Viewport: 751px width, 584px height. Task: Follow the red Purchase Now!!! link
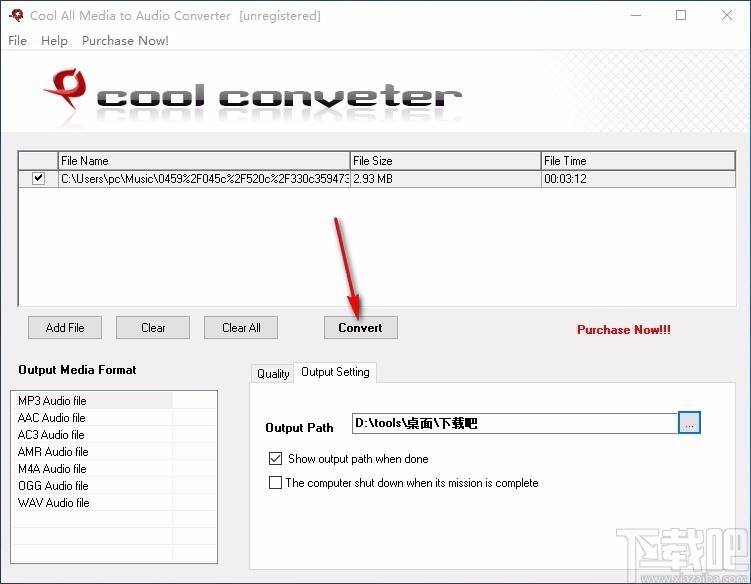(x=623, y=330)
